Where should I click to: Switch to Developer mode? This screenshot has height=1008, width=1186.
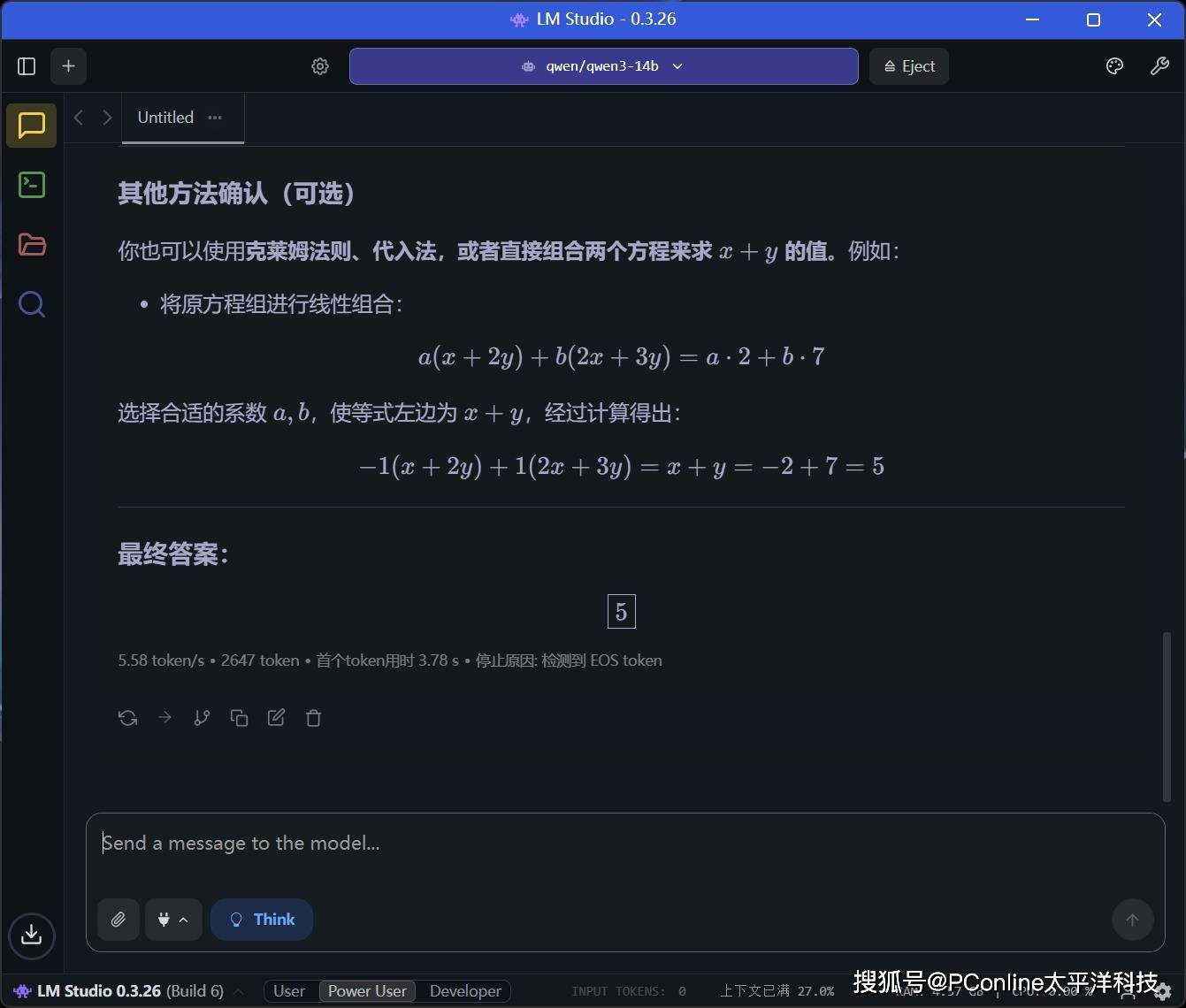tap(465, 991)
